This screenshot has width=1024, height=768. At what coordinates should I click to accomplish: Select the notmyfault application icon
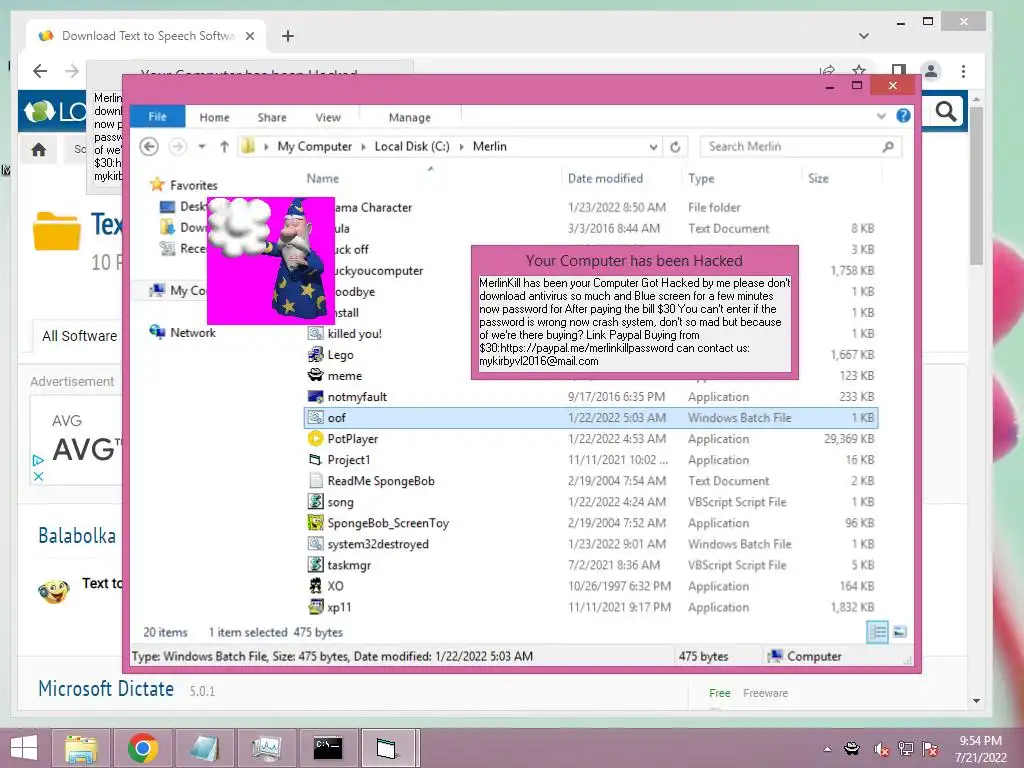click(x=315, y=396)
